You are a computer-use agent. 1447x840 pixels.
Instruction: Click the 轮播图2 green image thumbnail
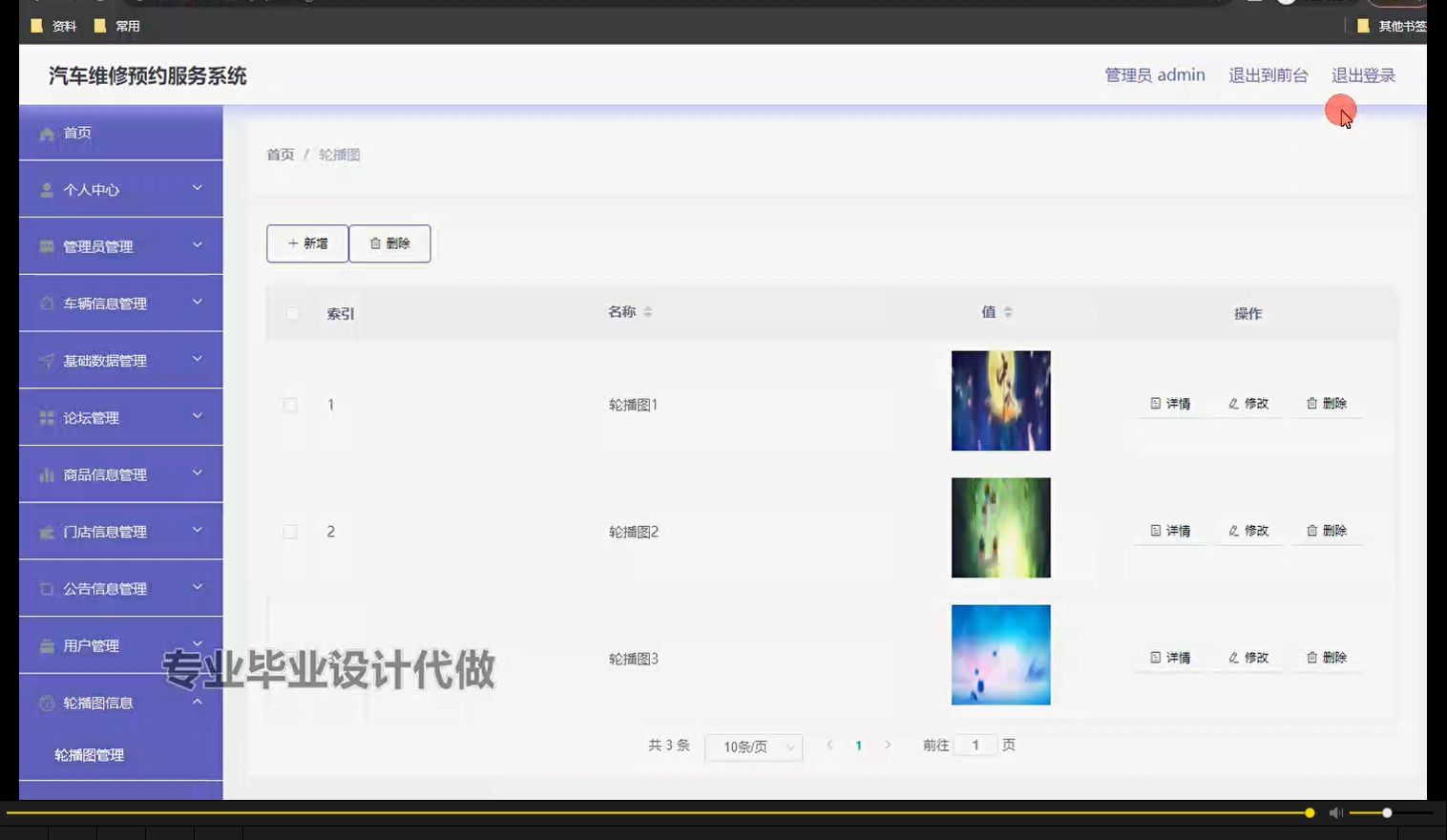[1001, 528]
